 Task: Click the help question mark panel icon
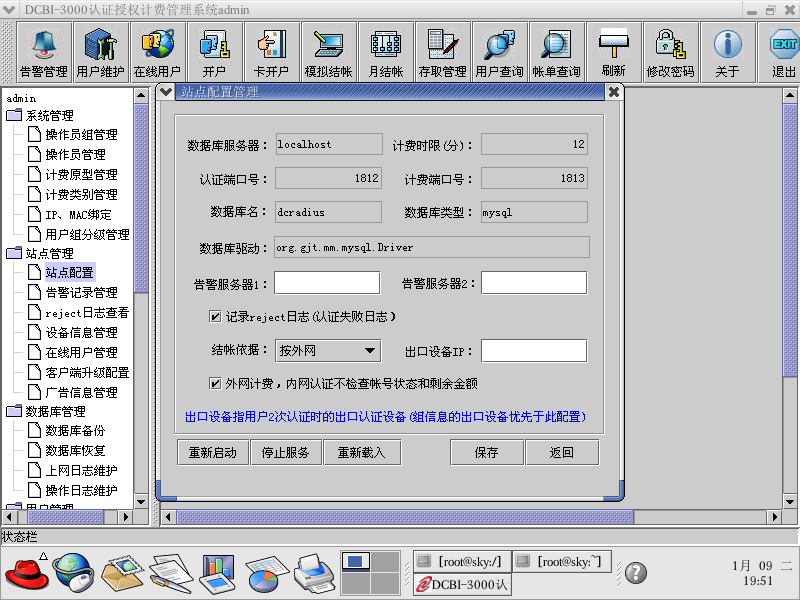[636, 572]
